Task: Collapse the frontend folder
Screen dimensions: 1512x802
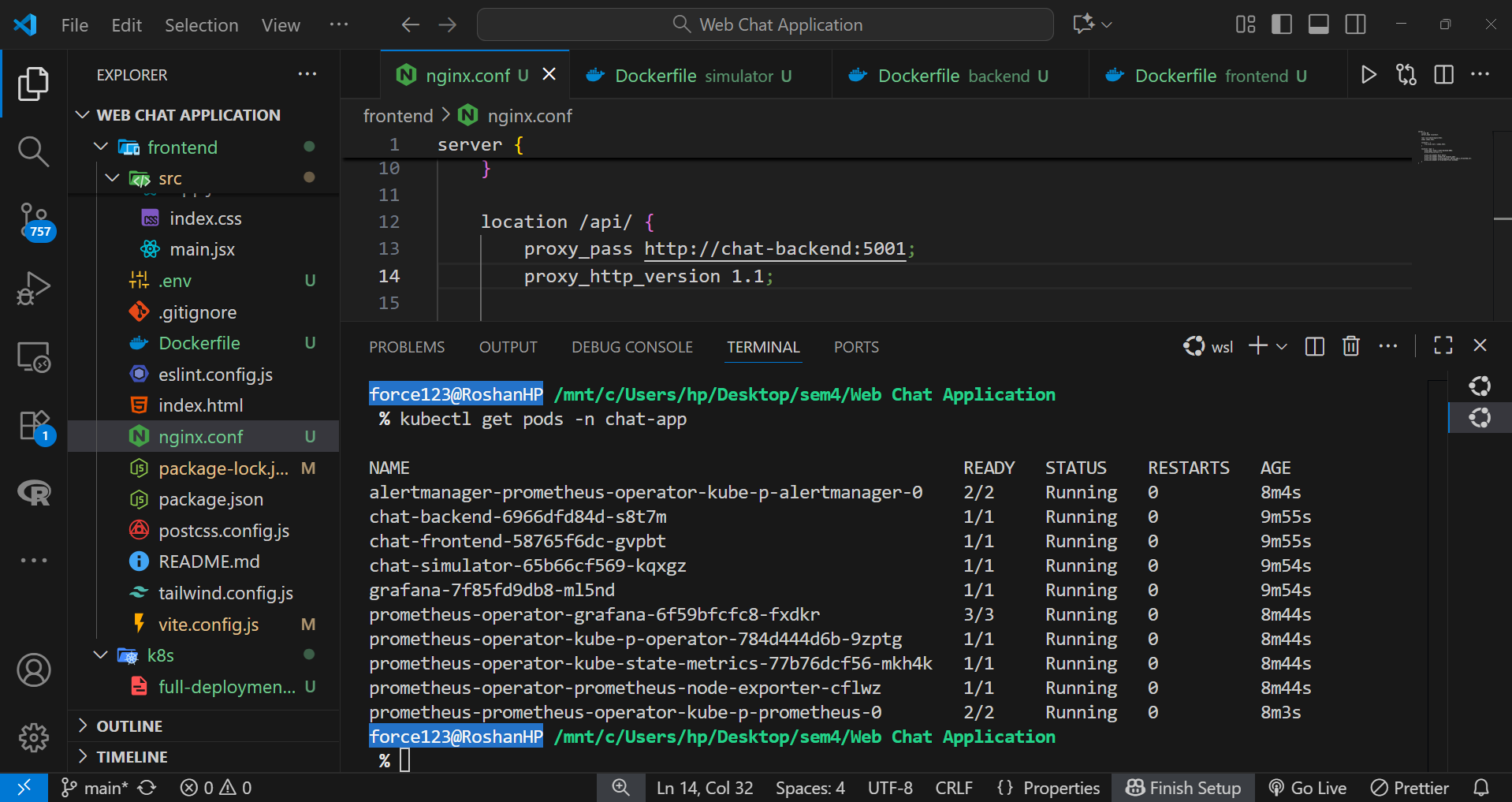Action: pyautogui.click(x=101, y=147)
